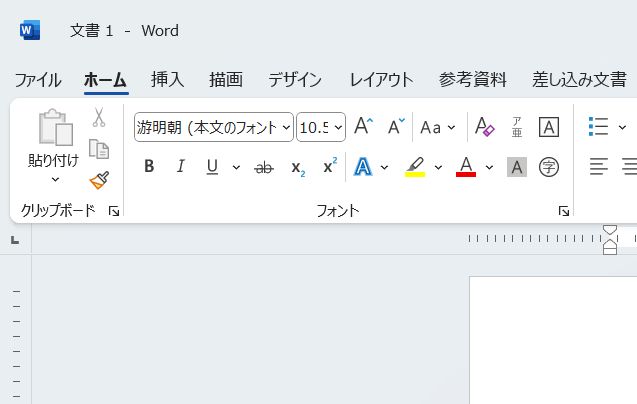Screen dimensions: 637x404
Task: Click the Word application logo icon
Action: tap(30, 30)
